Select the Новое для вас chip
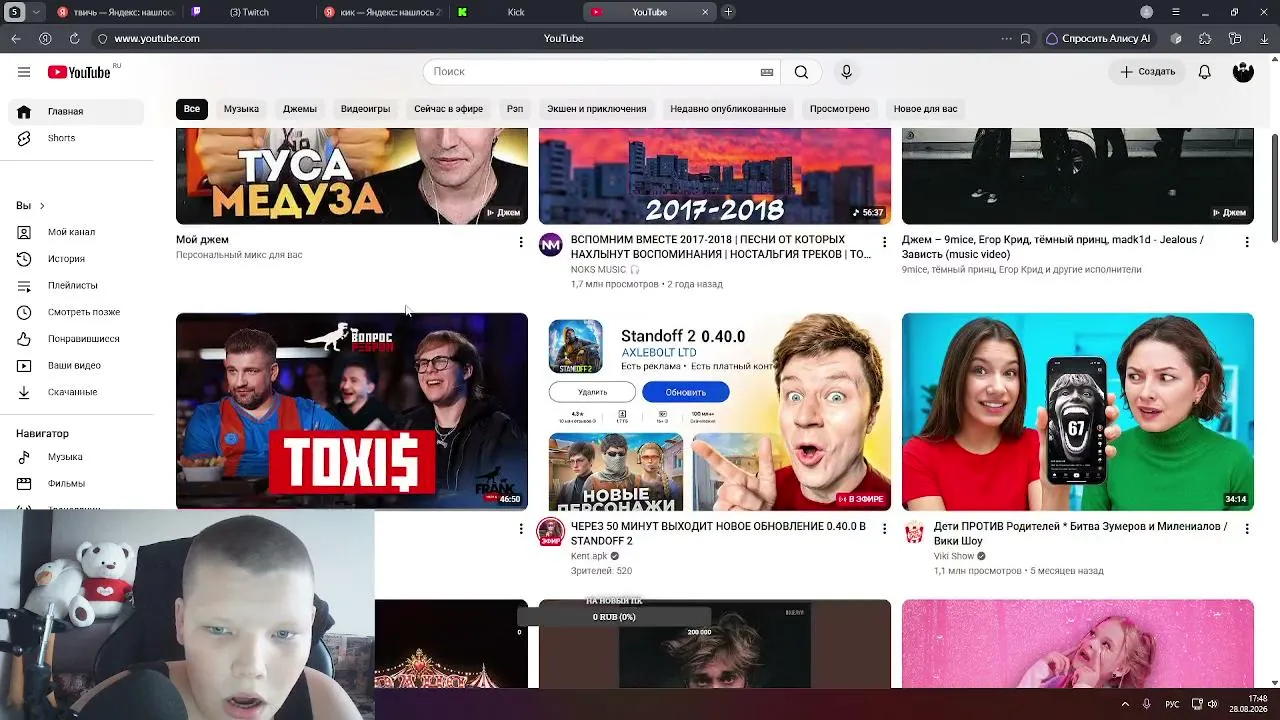The image size is (1280, 720). point(925,109)
